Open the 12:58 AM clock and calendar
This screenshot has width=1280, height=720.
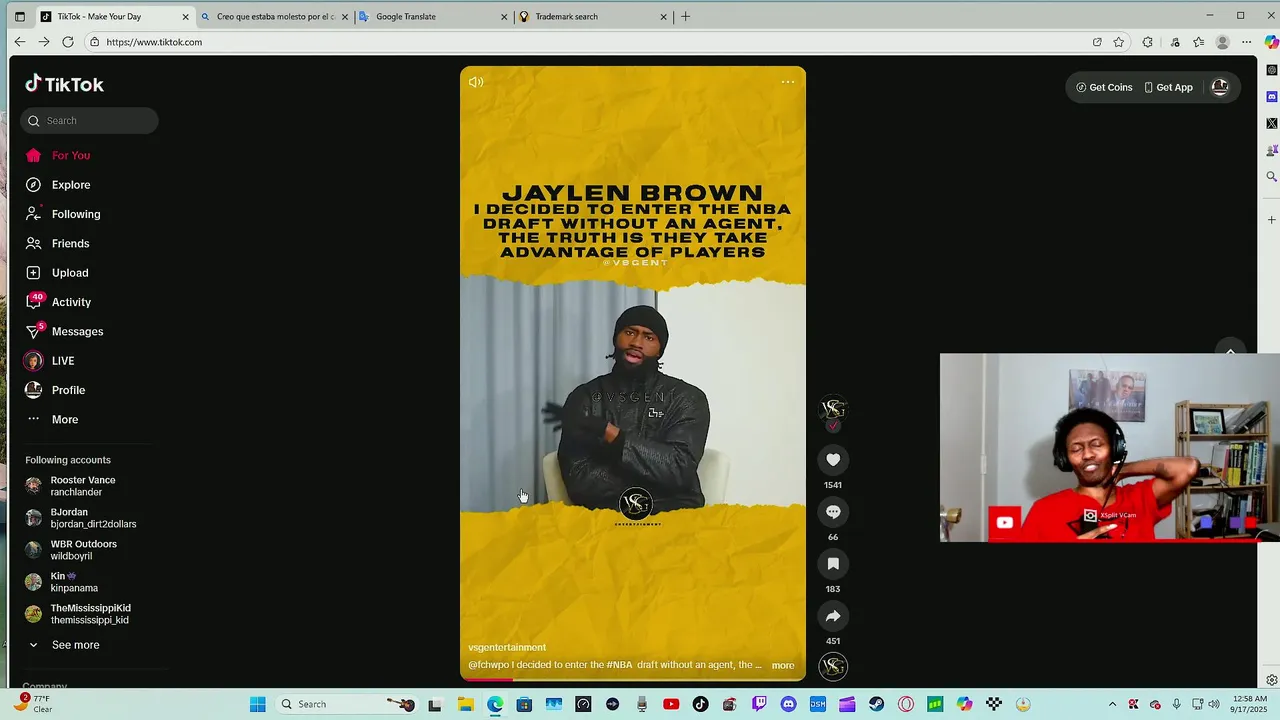[x=1250, y=704]
